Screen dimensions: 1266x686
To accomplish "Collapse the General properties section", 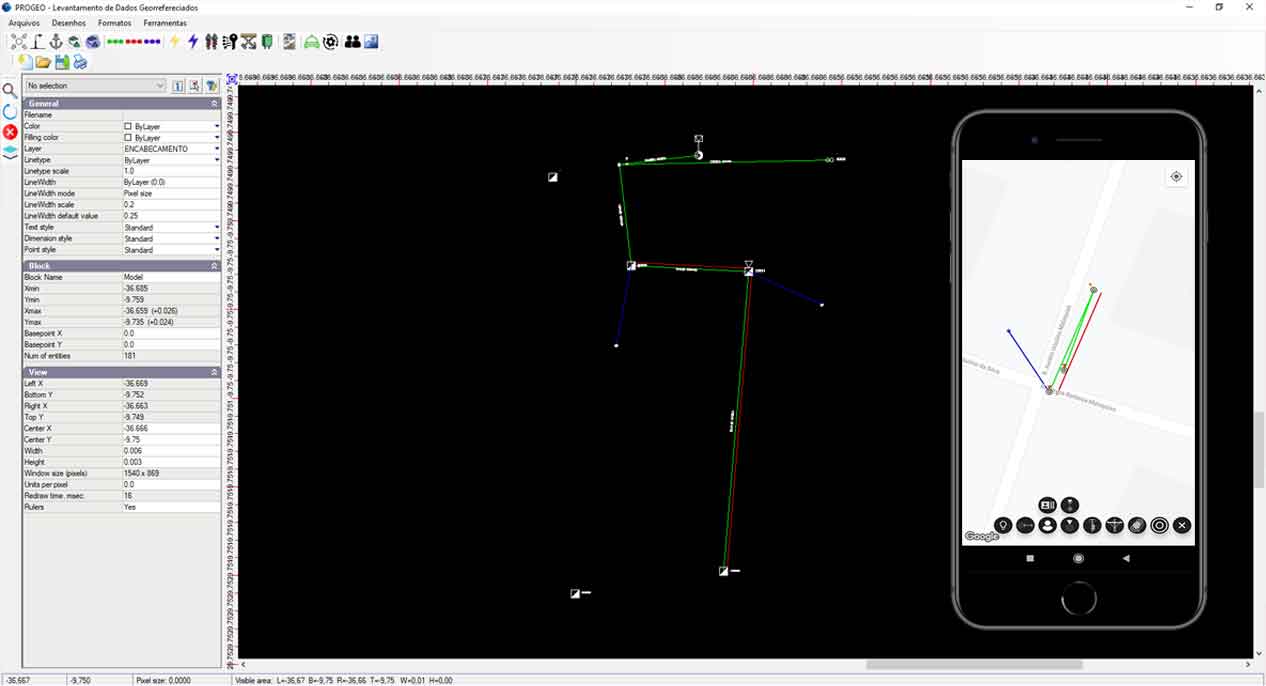I will [x=214, y=104].
